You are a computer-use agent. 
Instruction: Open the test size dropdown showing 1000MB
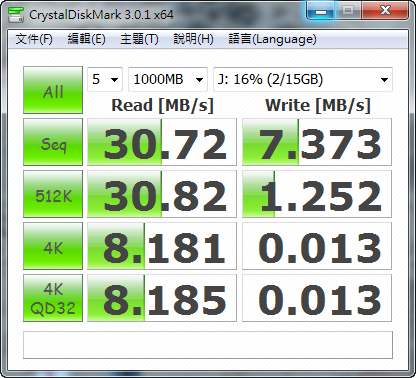pyautogui.click(x=168, y=79)
